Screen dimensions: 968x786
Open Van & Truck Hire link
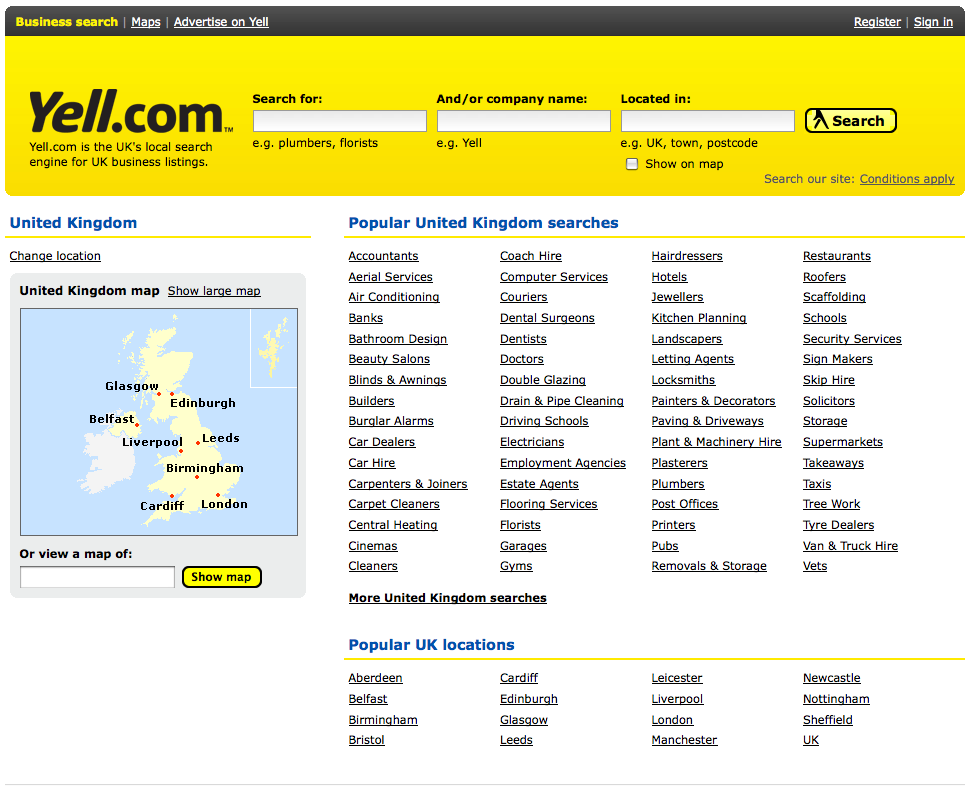(850, 546)
